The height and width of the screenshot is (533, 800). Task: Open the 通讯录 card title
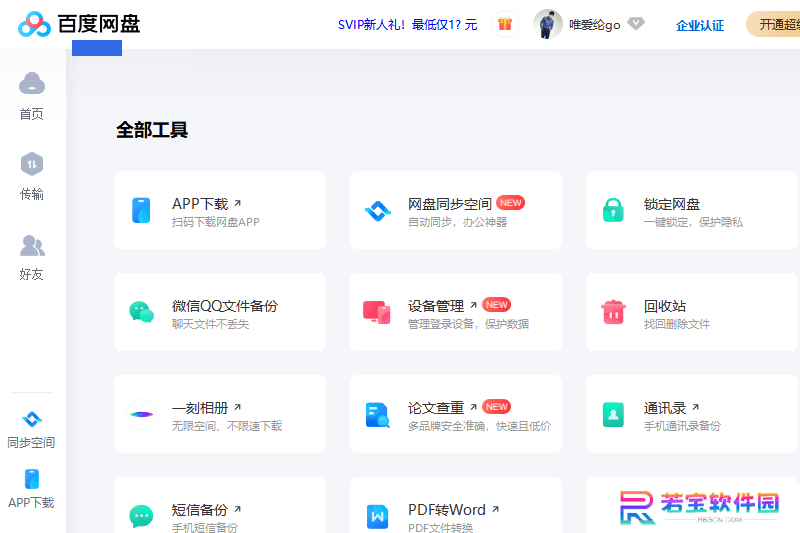click(664, 408)
